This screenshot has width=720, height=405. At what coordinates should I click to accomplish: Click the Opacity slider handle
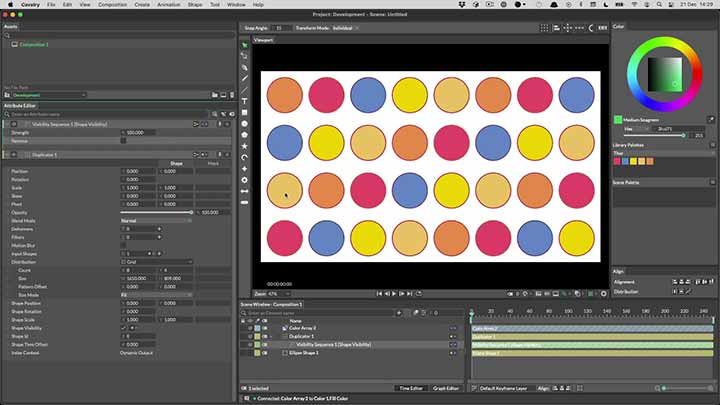click(x=191, y=213)
